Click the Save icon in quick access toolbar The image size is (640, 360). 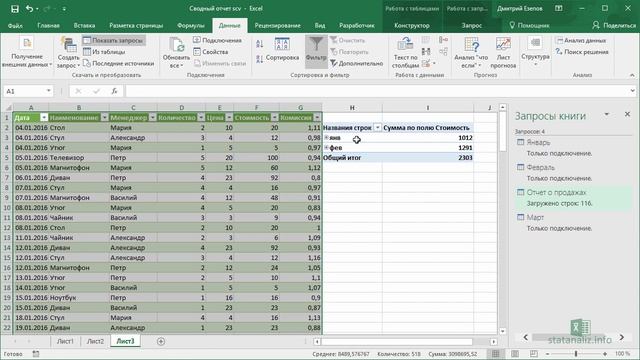click(x=15, y=9)
